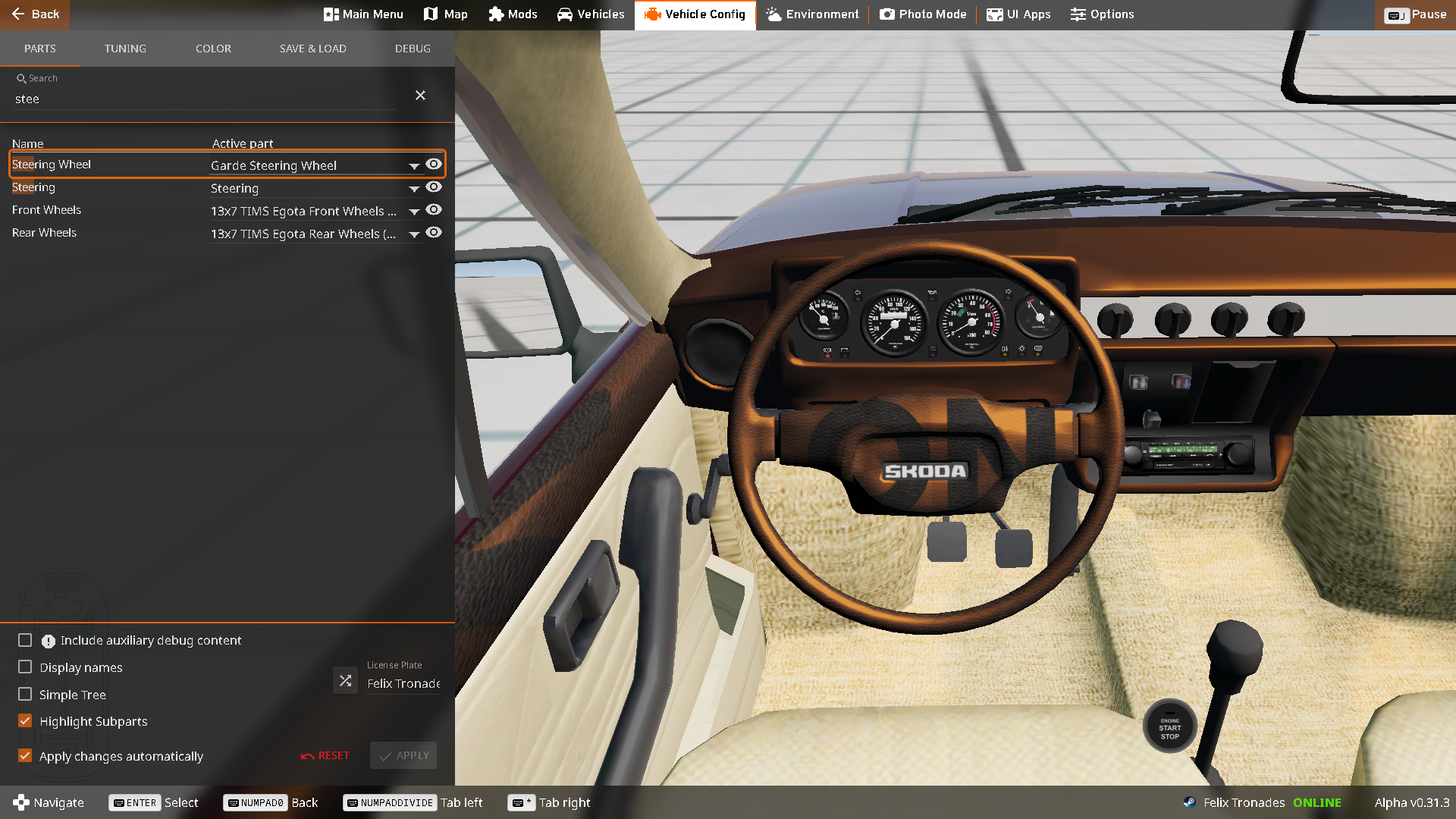The height and width of the screenshot is (819, 1456).
Task: Select the Vehicle Config tab
Action: pos(695,14)
